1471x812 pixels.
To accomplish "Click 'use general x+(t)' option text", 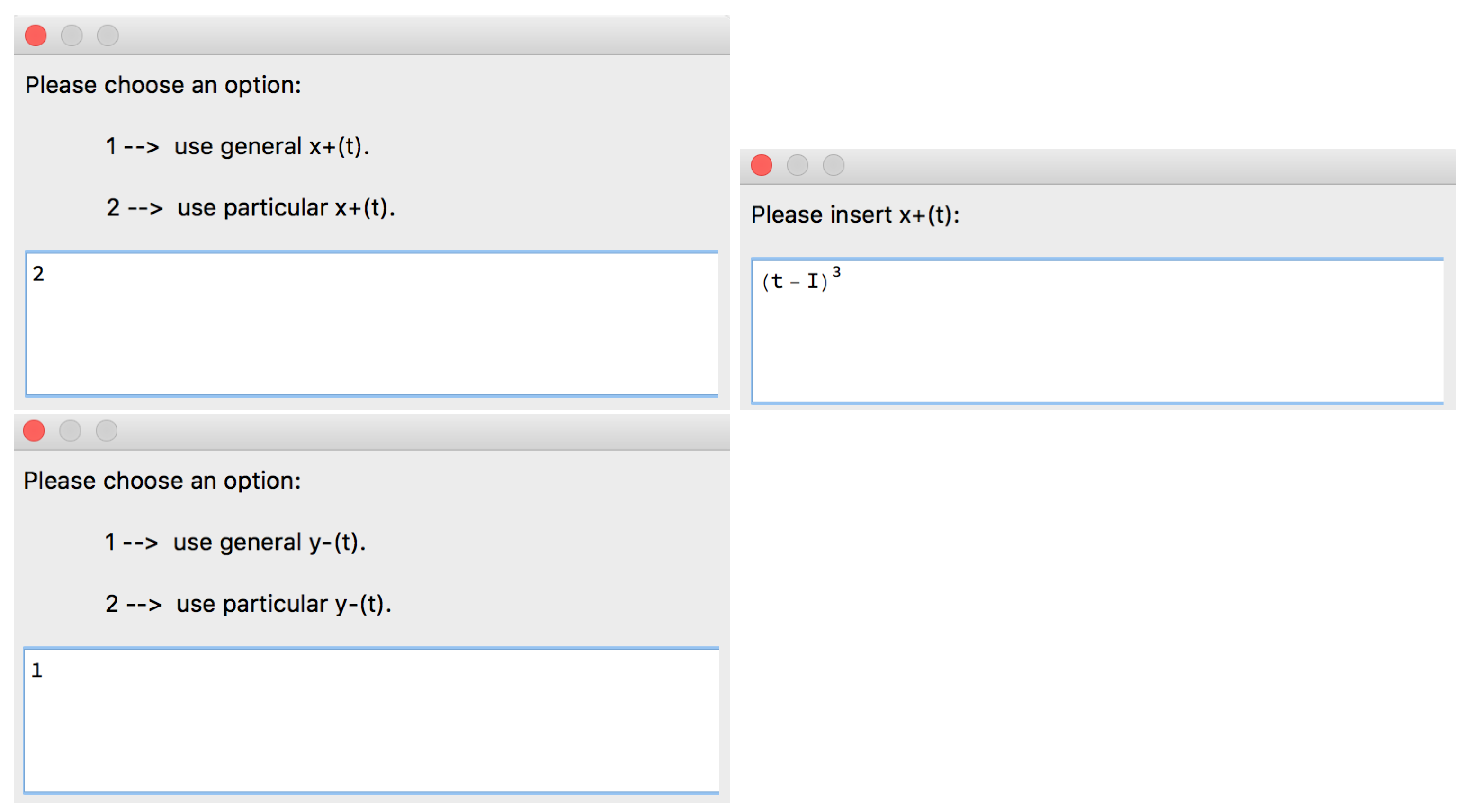I will pyautogui.click(x=271, y=147).
